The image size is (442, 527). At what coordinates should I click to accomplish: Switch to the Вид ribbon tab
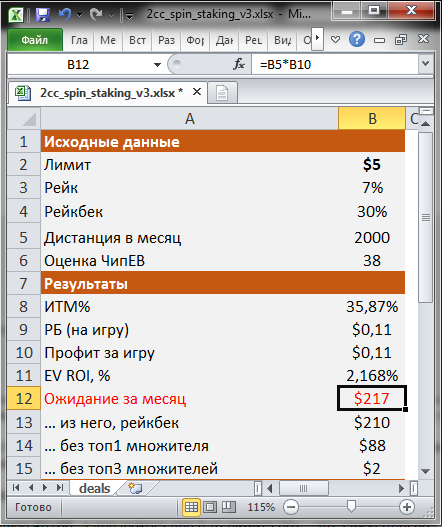pos(282,40)
